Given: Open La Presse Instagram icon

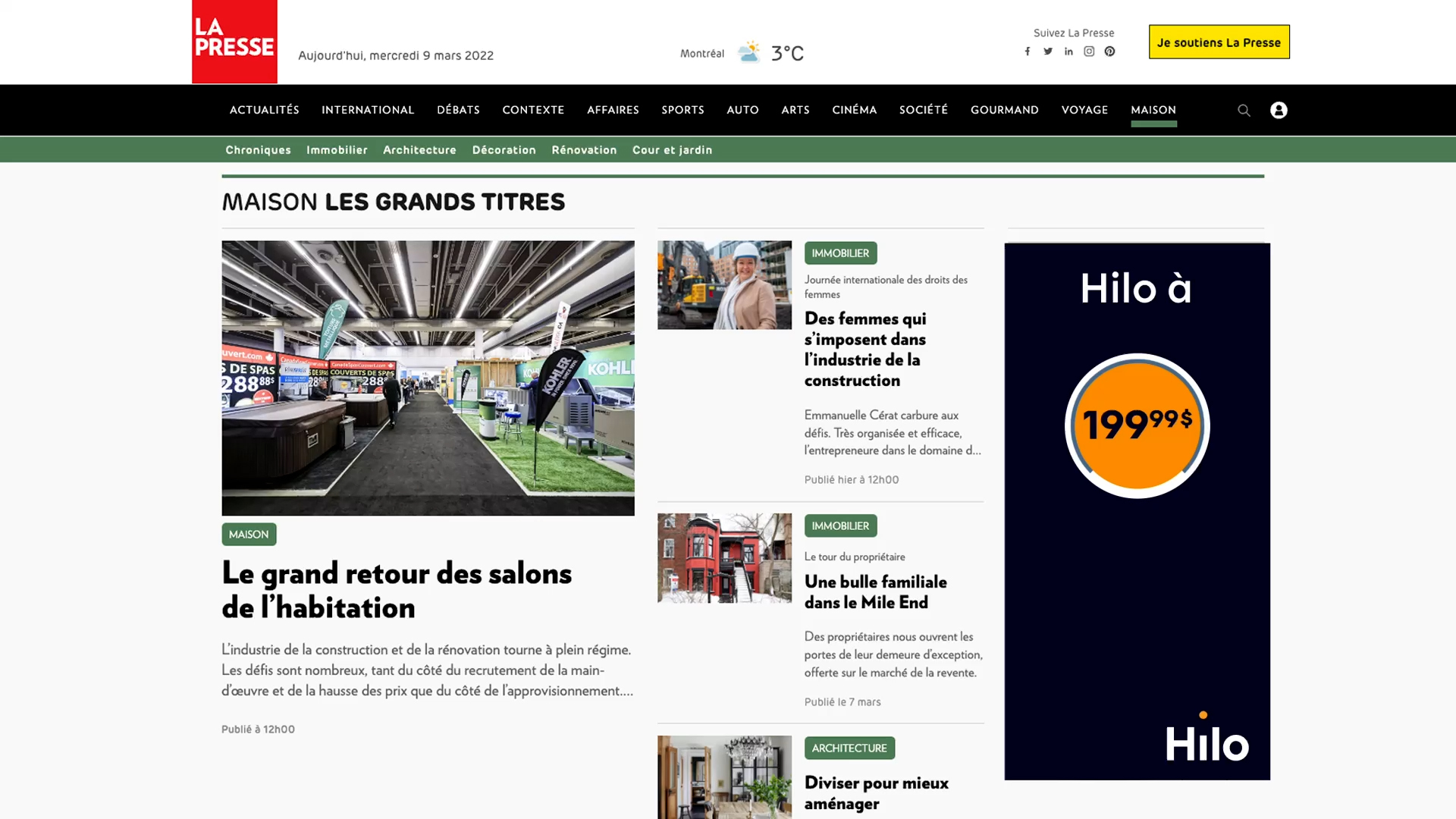Looking at the screenshot, I should [1089, 52].
